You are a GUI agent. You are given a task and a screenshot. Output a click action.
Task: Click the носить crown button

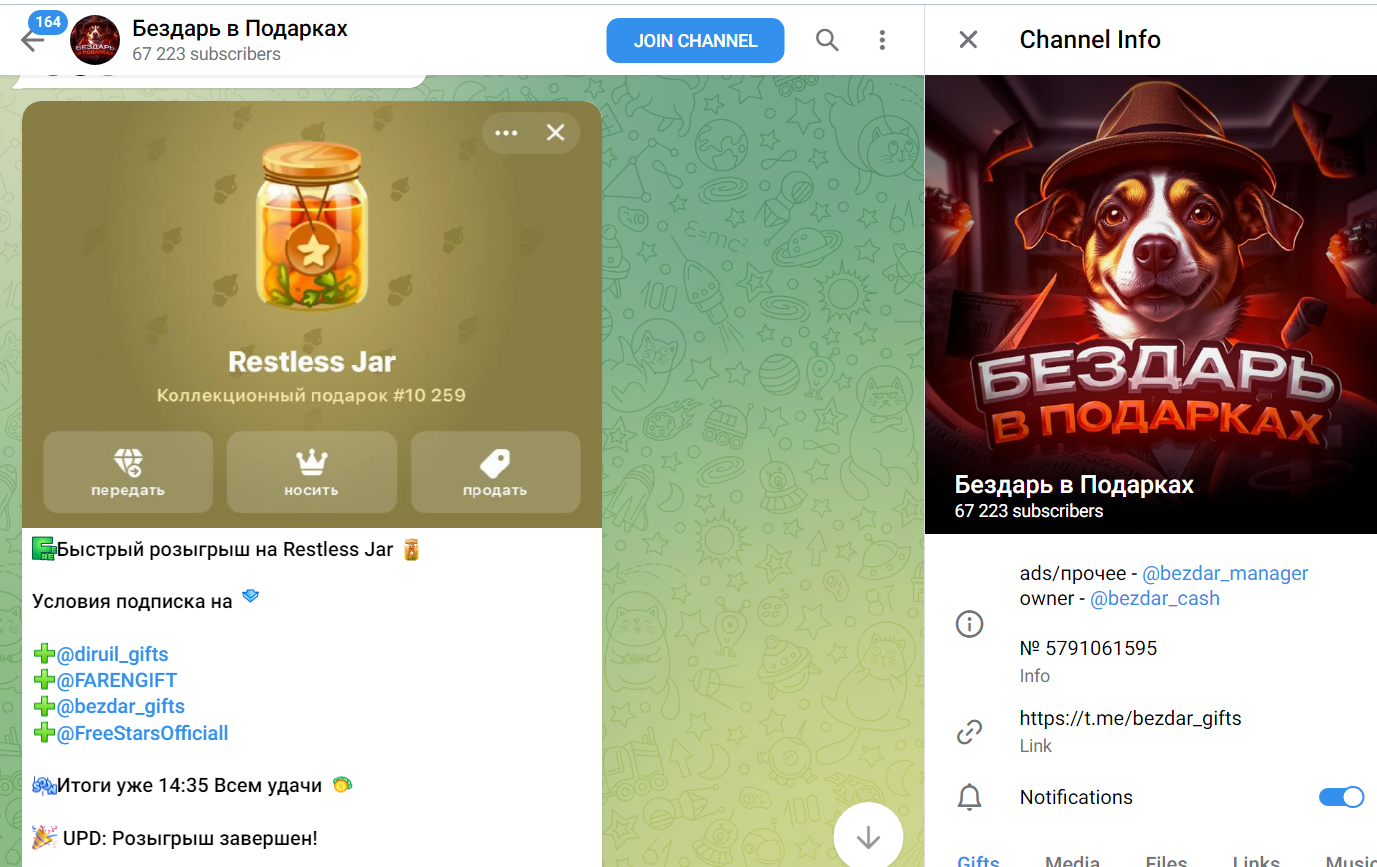point(312,472)
